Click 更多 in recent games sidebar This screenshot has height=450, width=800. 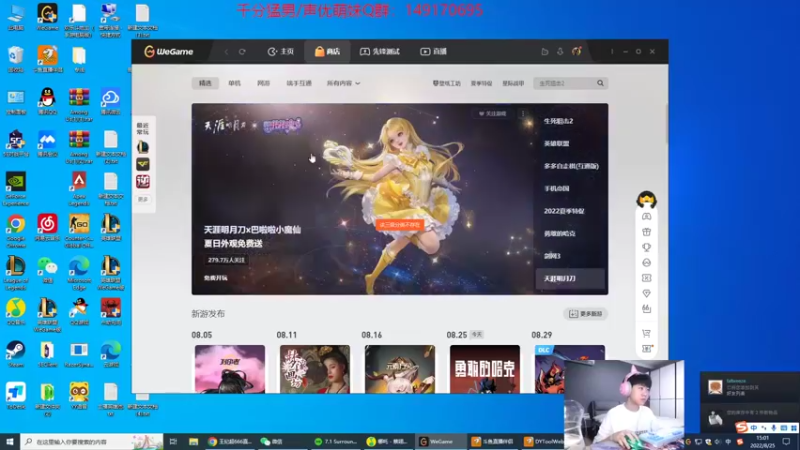(x=143, y=199)
